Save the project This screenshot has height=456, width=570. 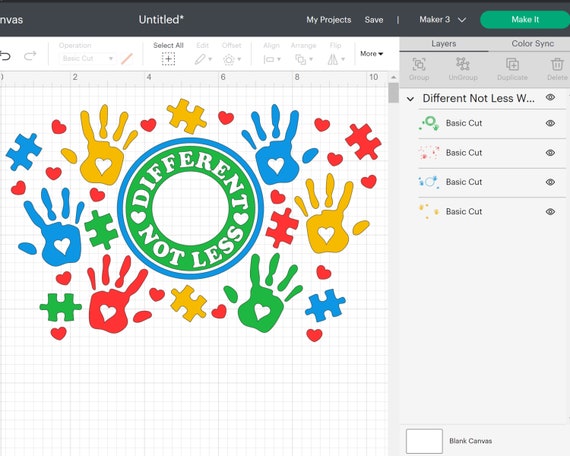pos(374,20)
